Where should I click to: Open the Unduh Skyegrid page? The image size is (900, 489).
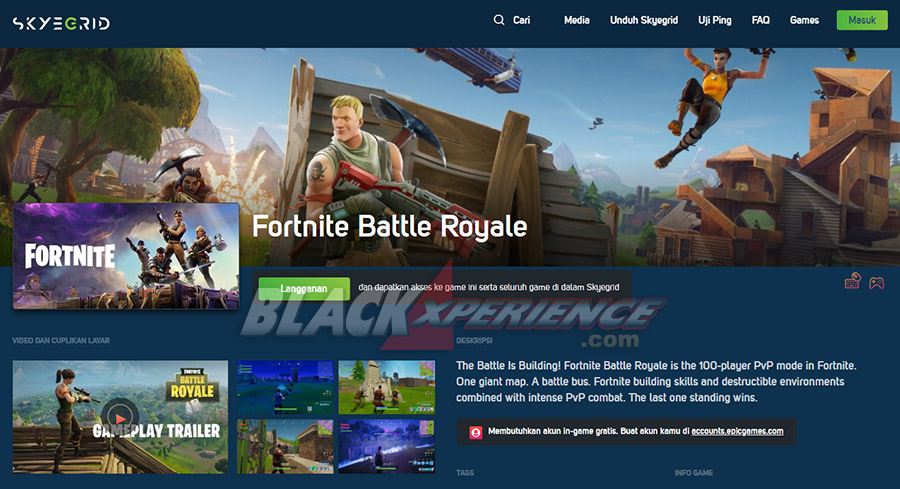point(644,20)
